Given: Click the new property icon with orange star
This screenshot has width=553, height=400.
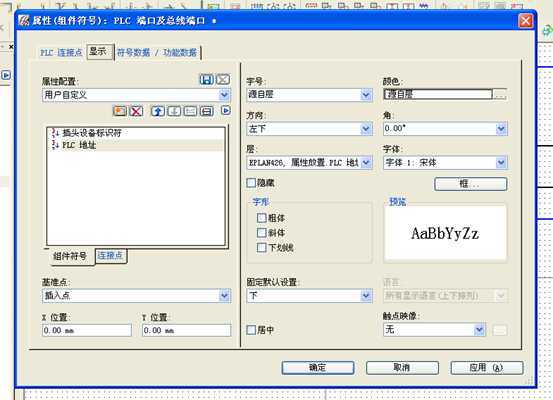Looking at the screenshot, I should pyautogui.click(x=120, y=111).
